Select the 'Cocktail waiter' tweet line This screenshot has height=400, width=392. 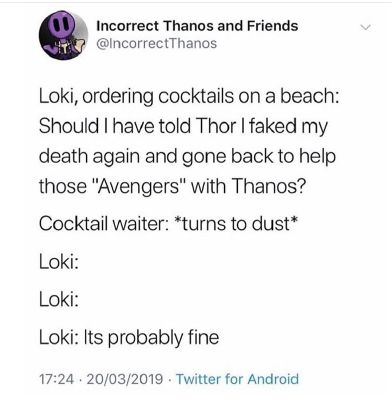pos(168,224)
